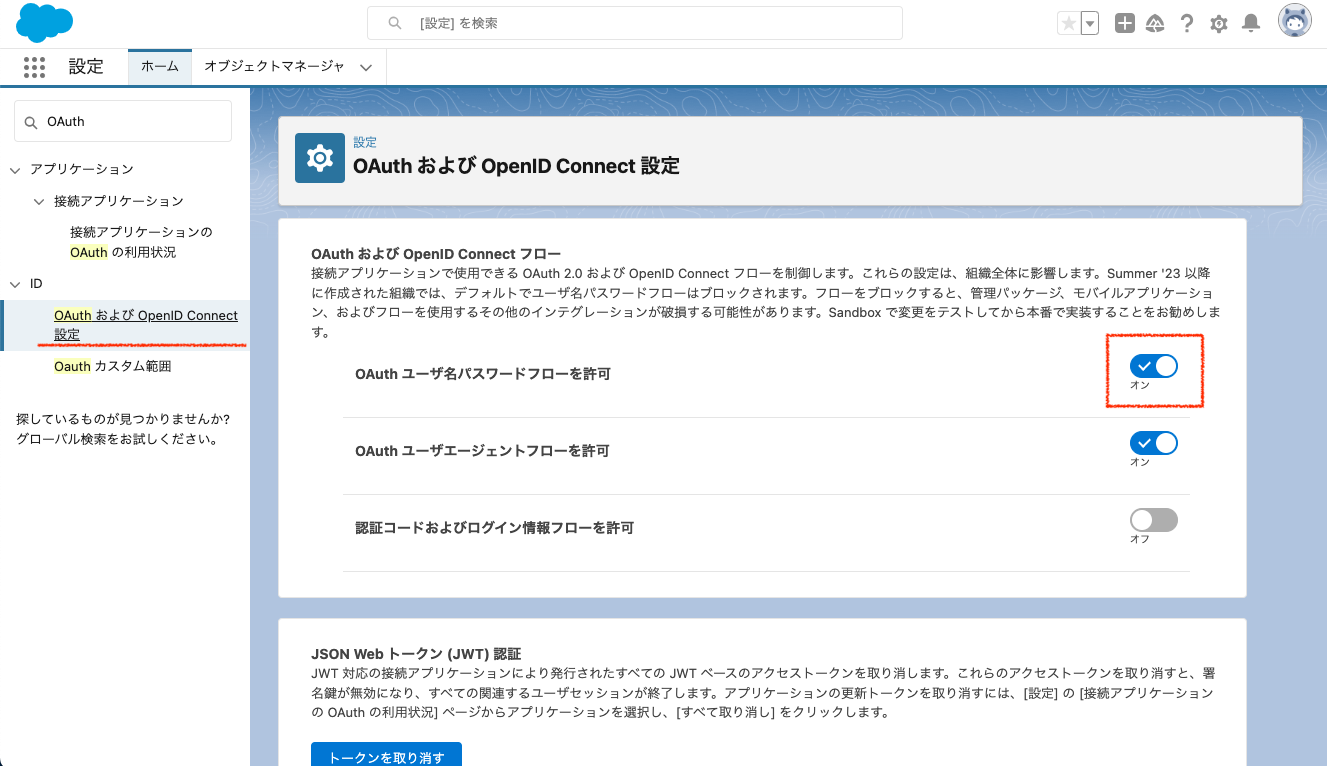Collapse the アプリケーション tree section
Screen dimensions: 1327x766
pyautogui.click(x=14, y=168)
